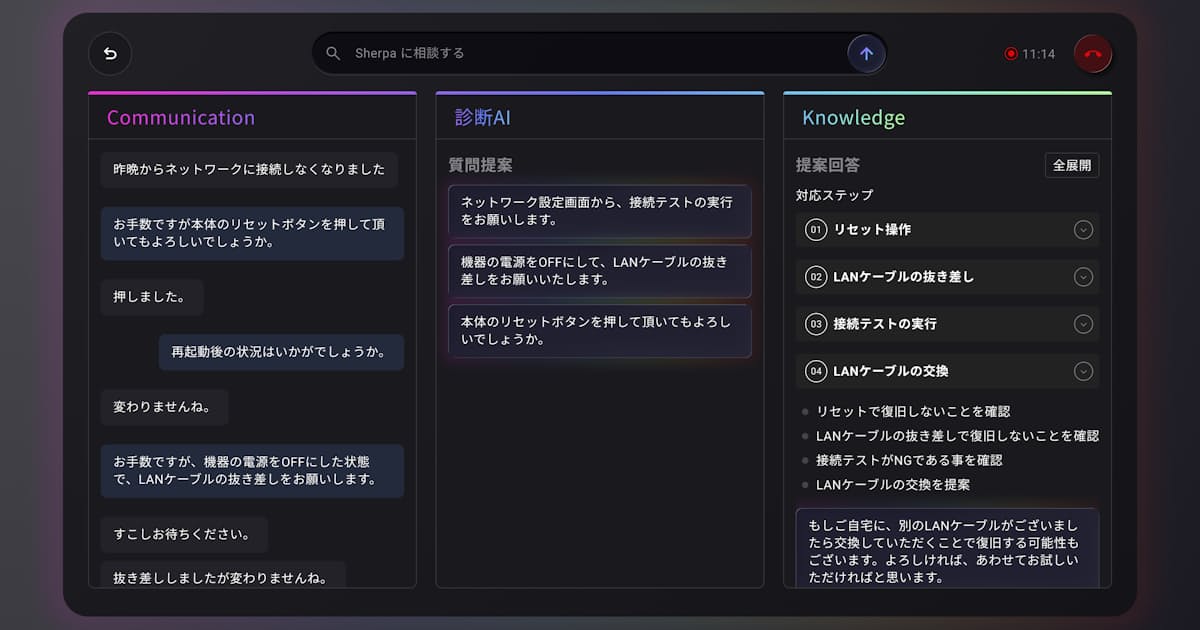1200x630 pixels.
Task: Click the 11:14 call timer
Action: click(1038, 54)
